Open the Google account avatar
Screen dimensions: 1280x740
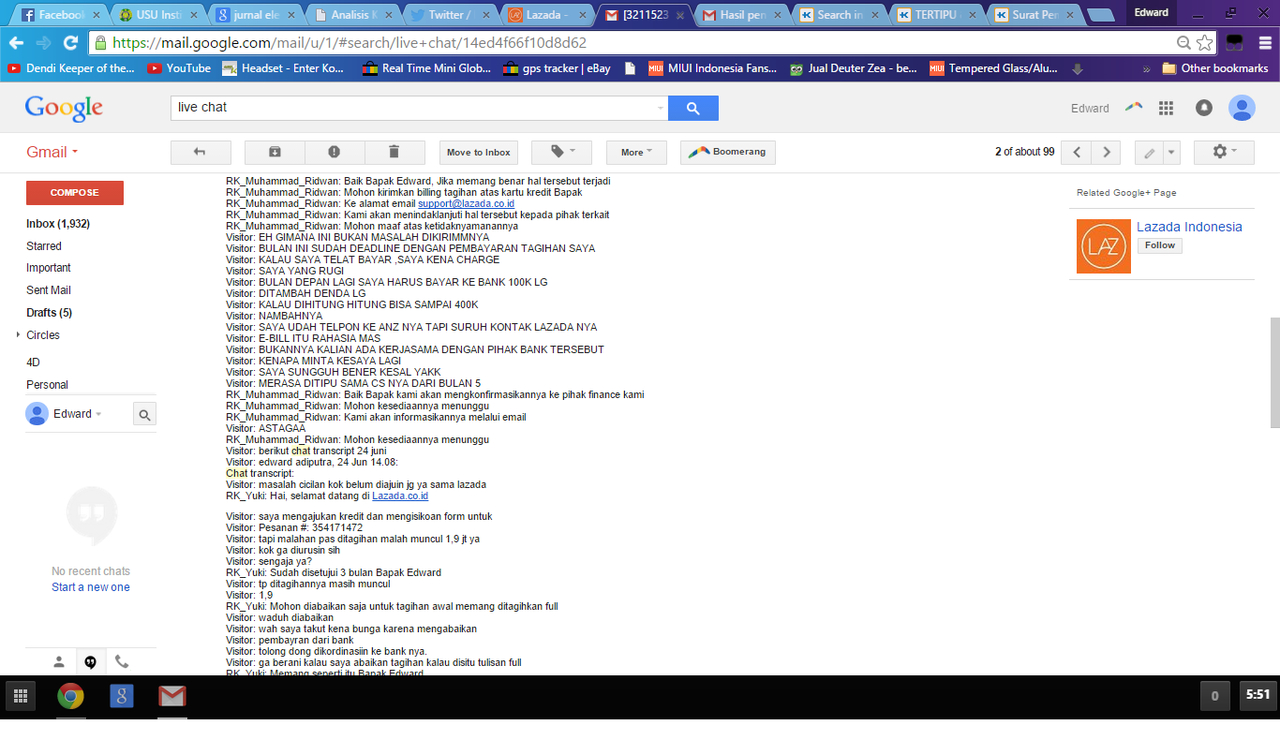click(x=1242, y=108)
